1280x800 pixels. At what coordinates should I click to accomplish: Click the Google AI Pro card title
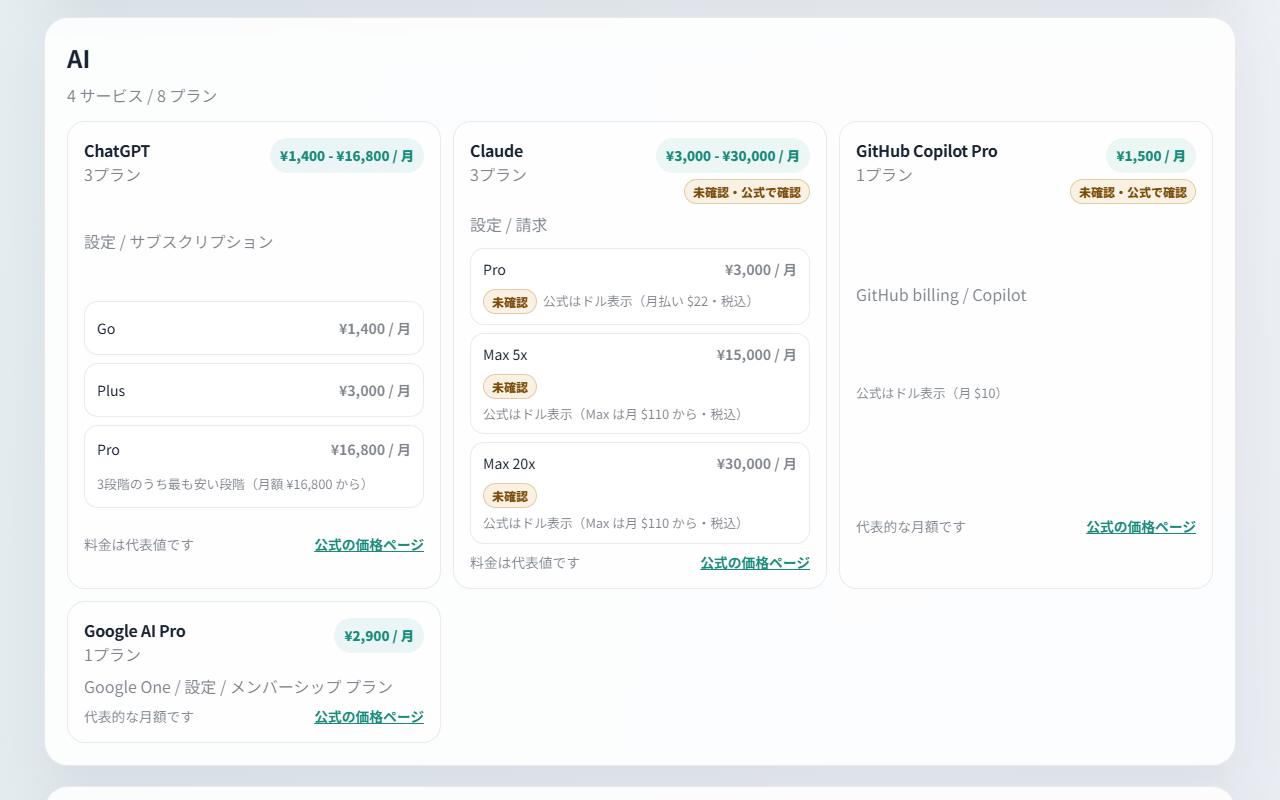click(135, 631)
